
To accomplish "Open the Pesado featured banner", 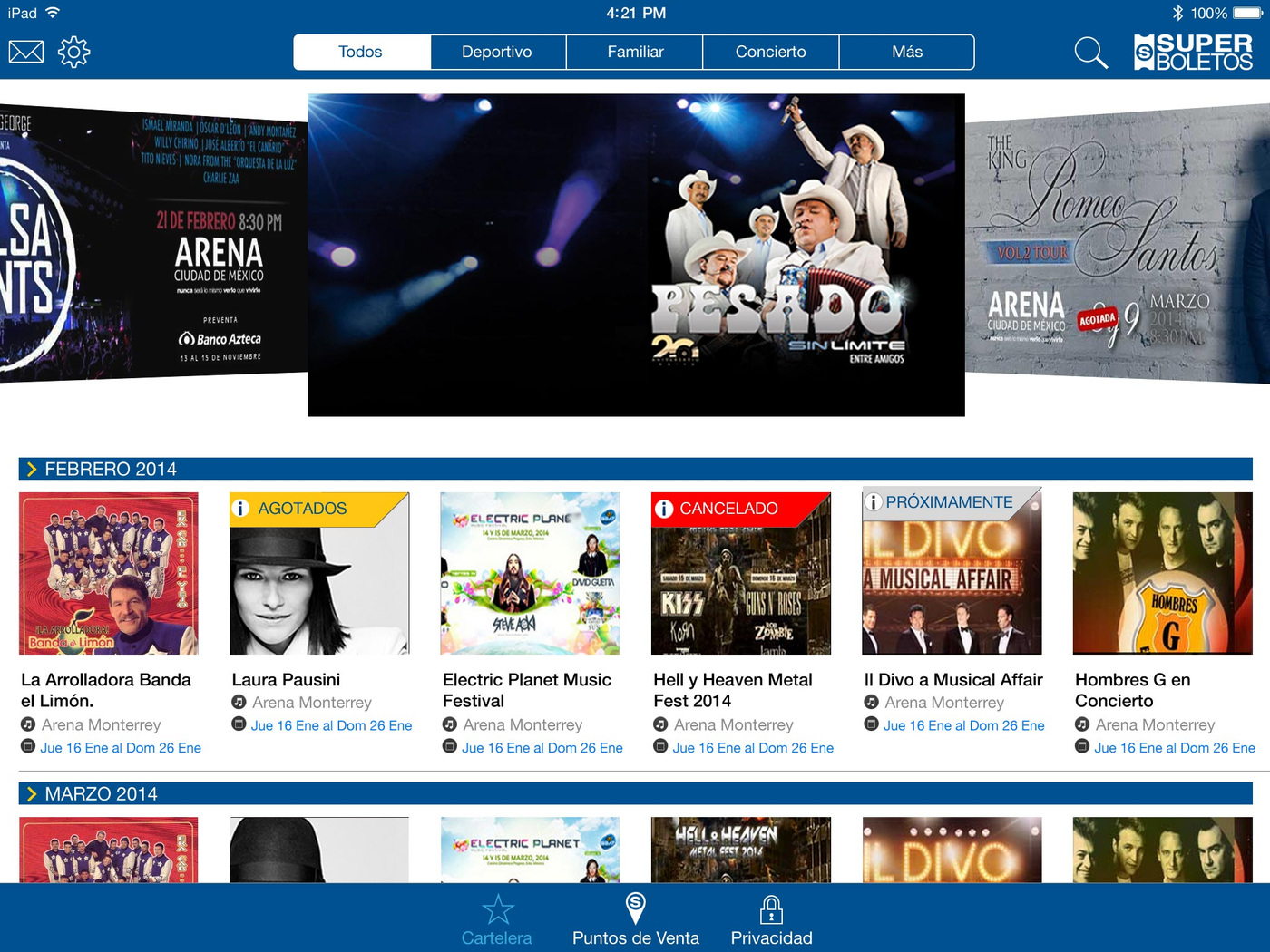I will tap(636, 255).
